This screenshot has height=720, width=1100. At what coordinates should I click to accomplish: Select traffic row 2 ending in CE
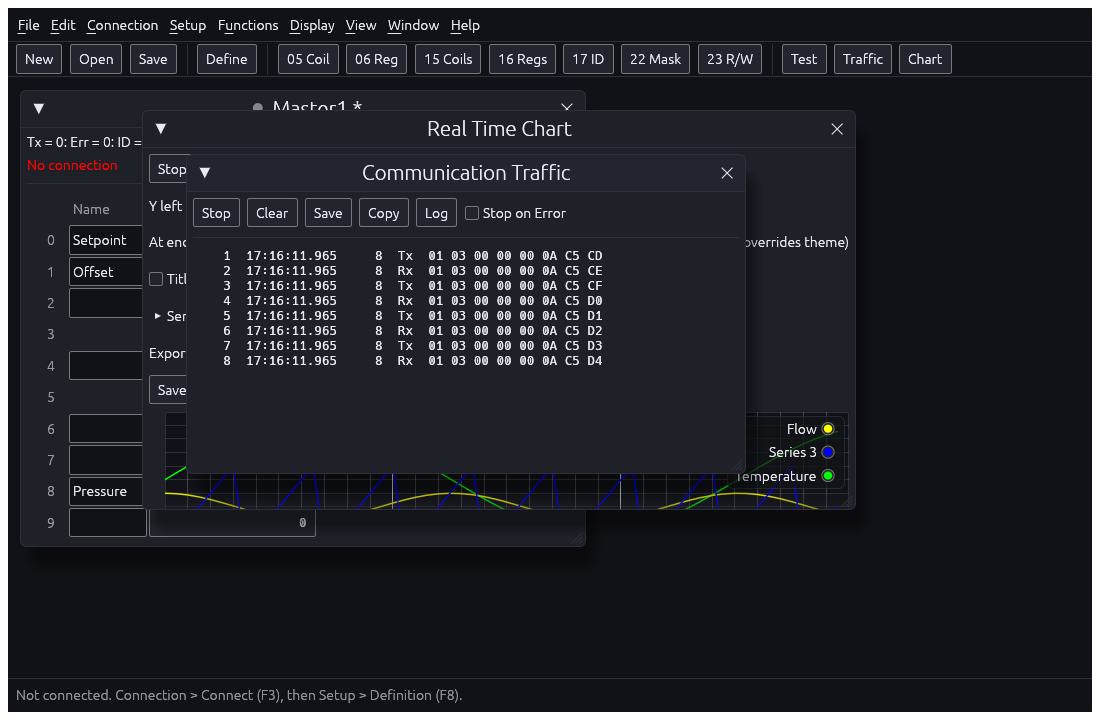[x=412, y=271]
